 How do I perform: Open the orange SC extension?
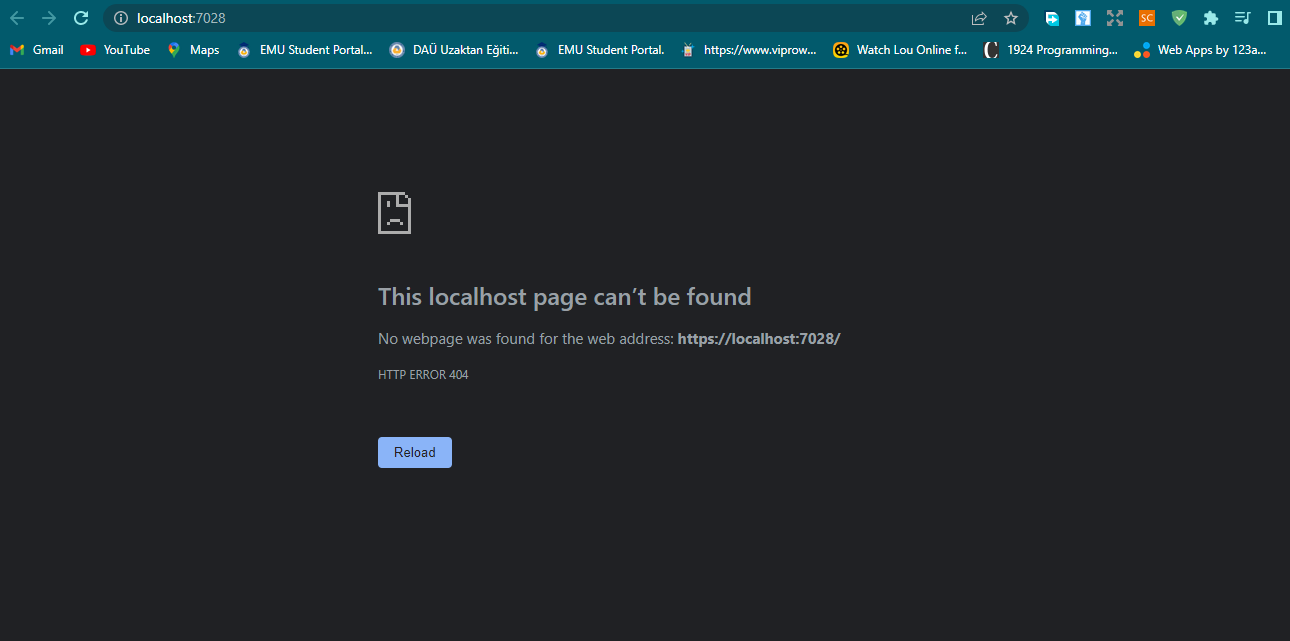(x=1147, y=18)
